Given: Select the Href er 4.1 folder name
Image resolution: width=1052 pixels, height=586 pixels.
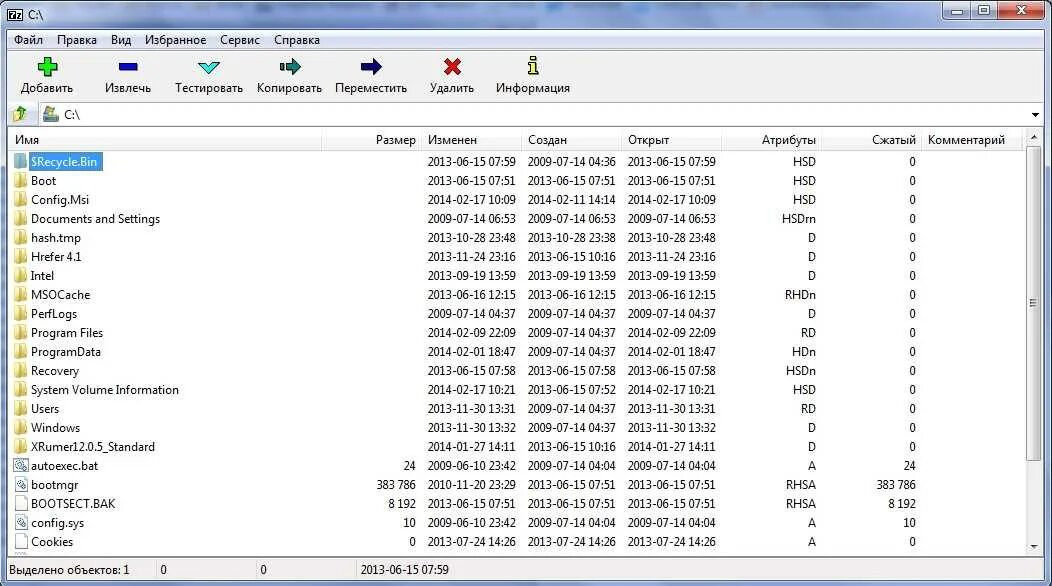Looking at the screenshot, I should [56, 256].
